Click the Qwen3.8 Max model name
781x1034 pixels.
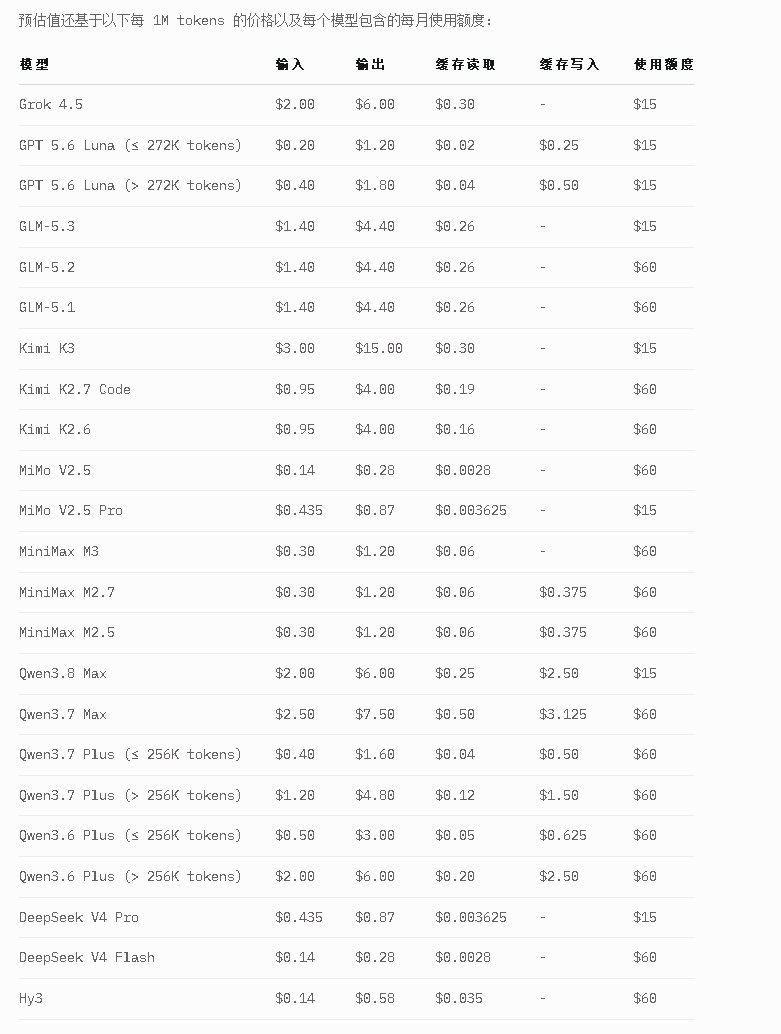tap(63, 673)
